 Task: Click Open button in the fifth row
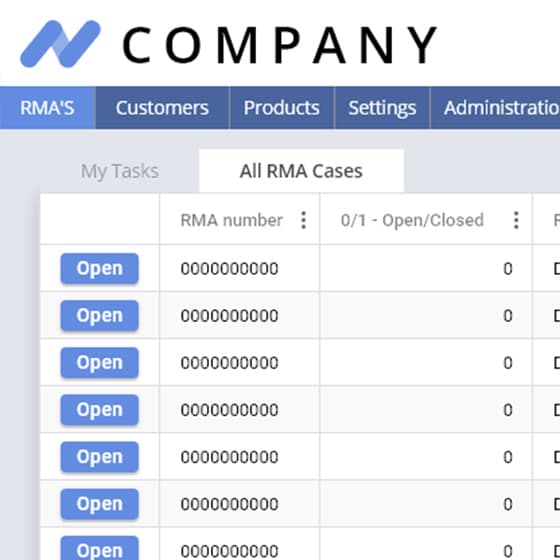pos(100,457)
